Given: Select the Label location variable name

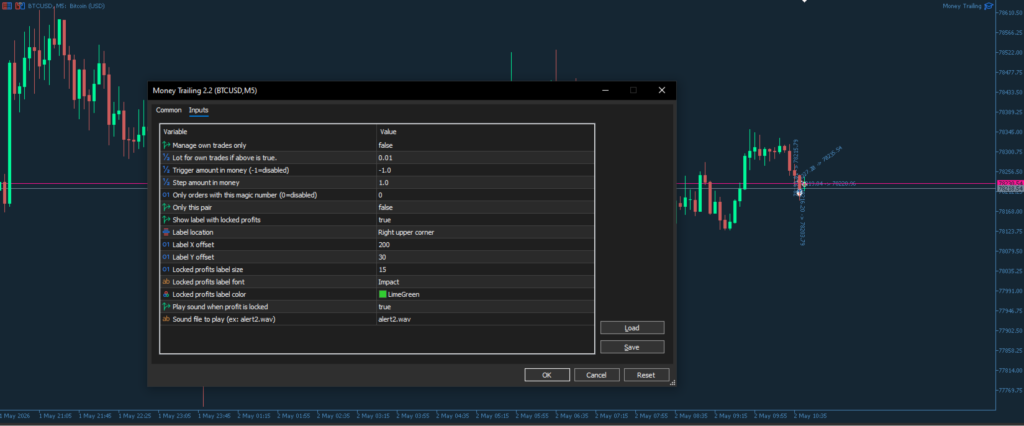Looking at the screenshot, I should [193, 232].
